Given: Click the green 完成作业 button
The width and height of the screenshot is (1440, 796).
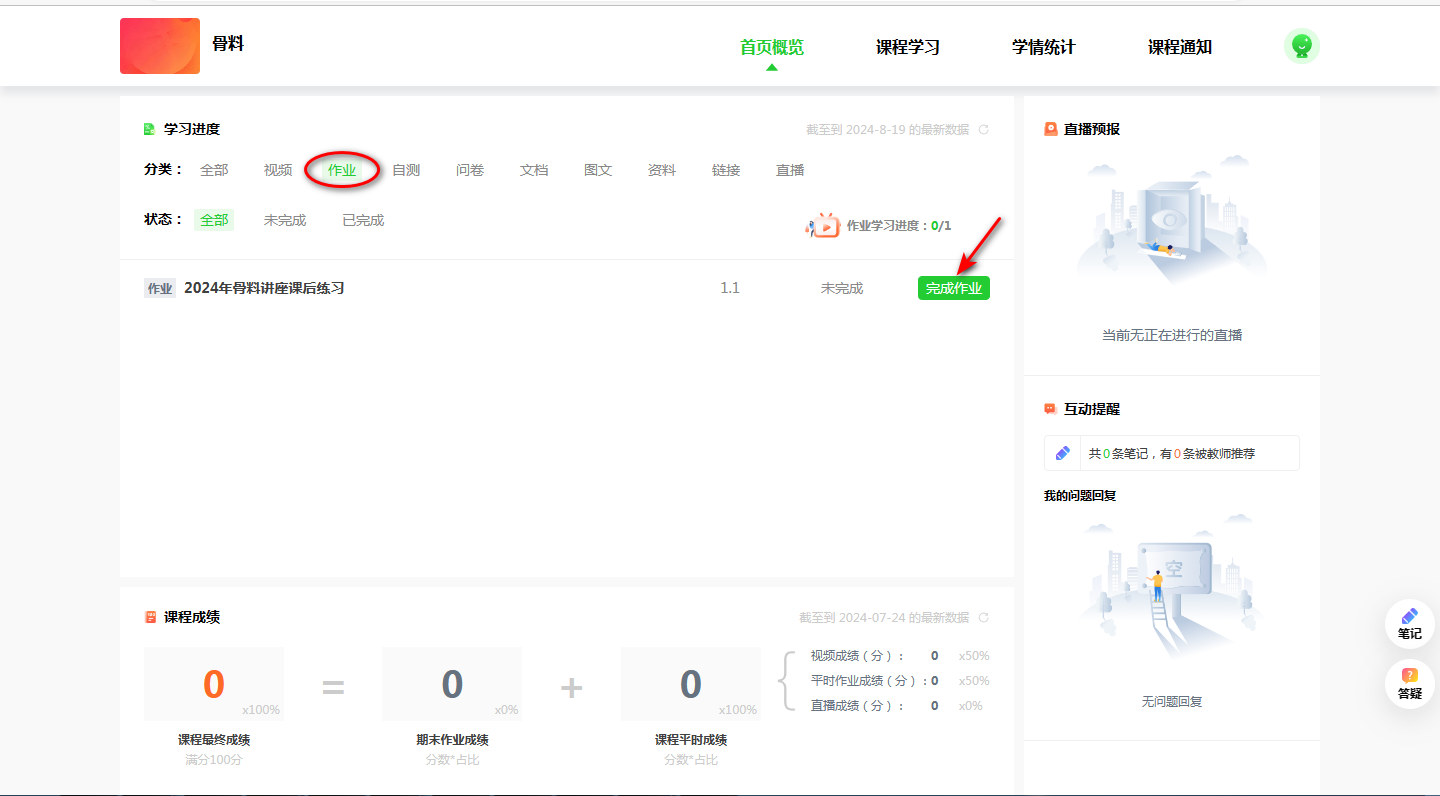Looking at the screenshot, I should click(953, 288).
